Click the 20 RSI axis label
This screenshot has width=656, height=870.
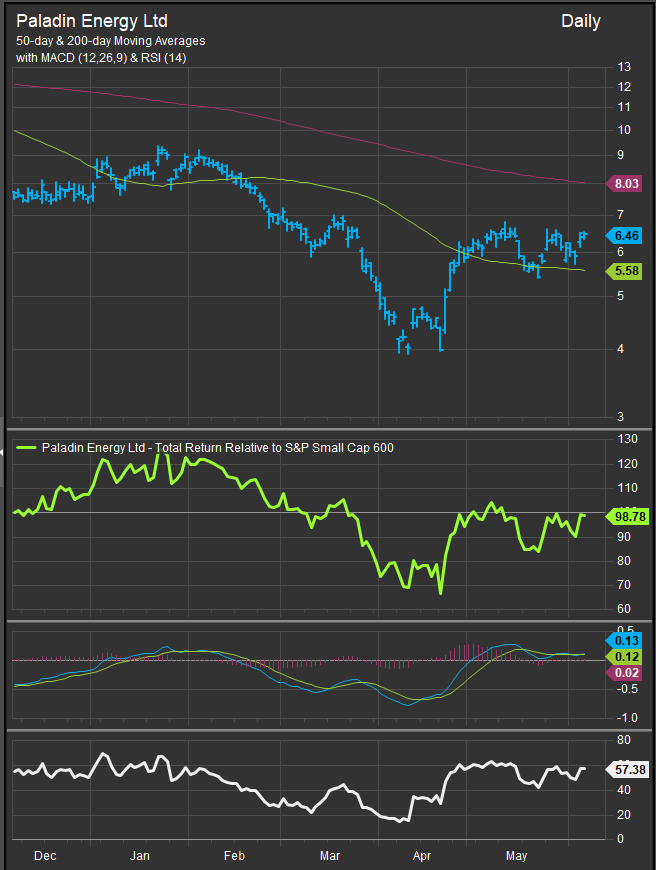(624, 815)
